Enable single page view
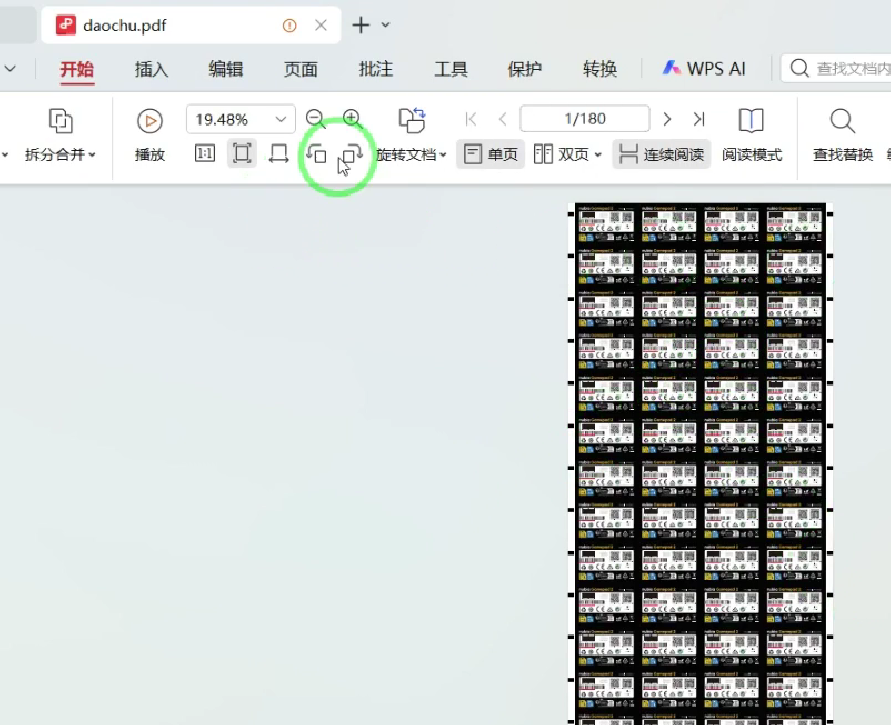Image resolution: width=891 pixels, height=725 pixels. [x=490, y=154]
